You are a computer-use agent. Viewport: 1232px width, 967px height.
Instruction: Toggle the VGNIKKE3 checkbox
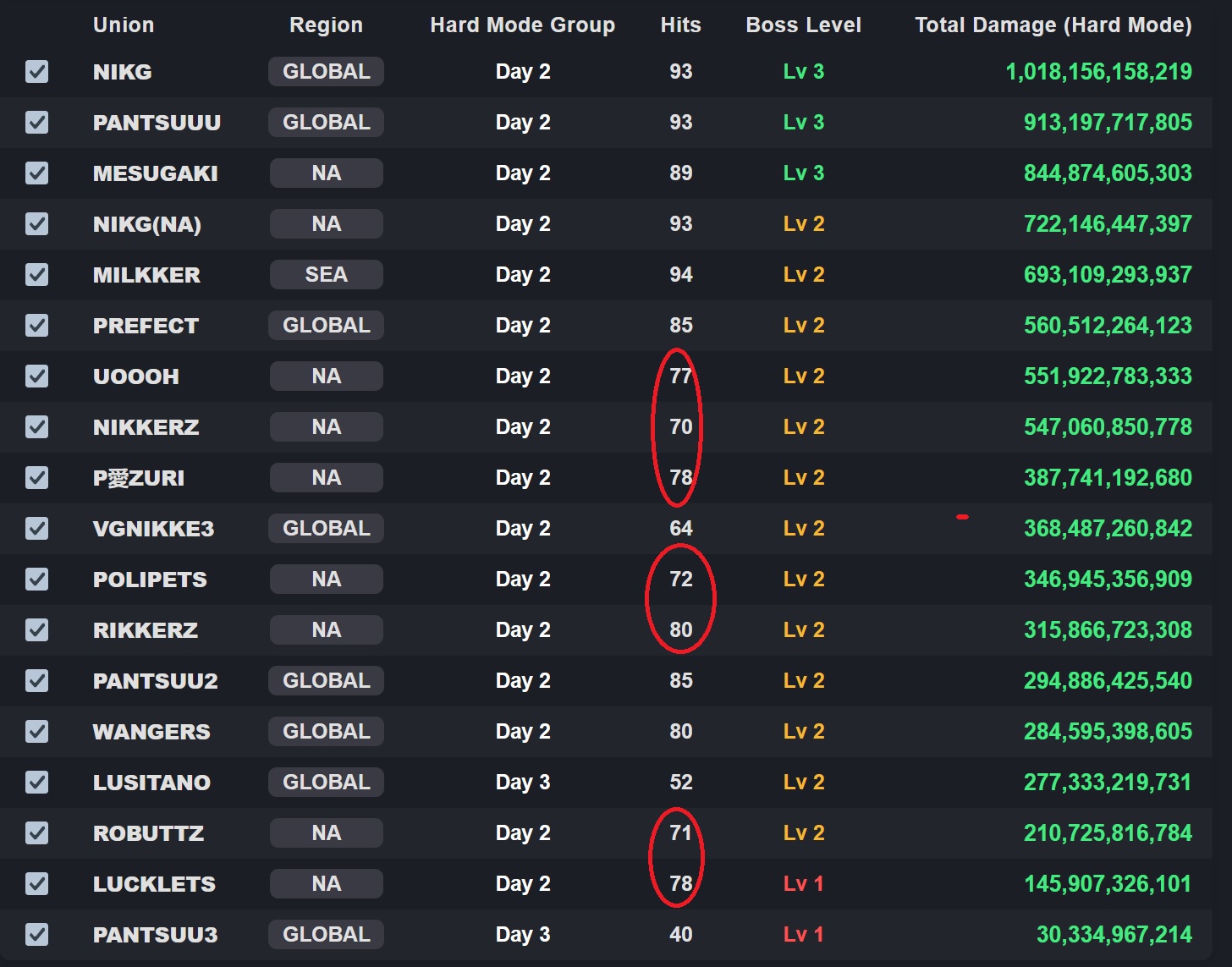36,529
